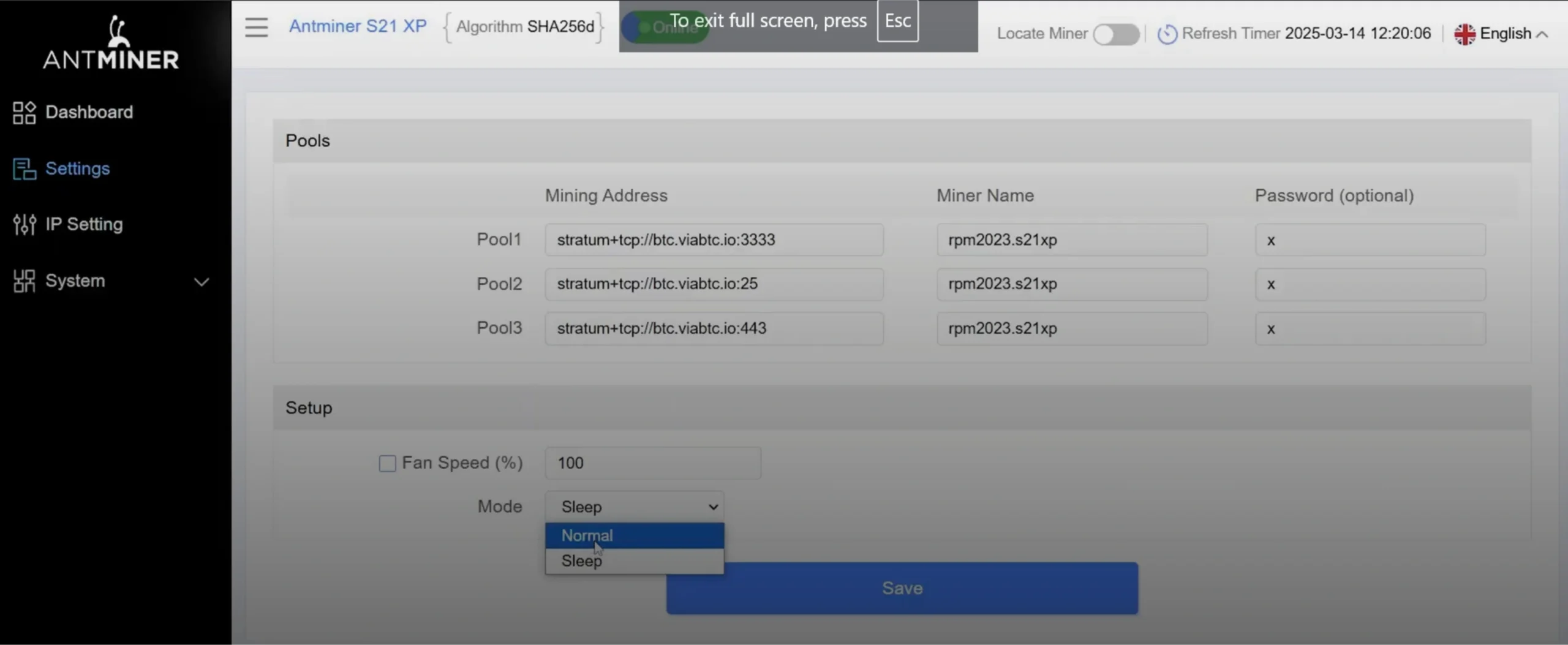Click the Pool3 Password field
Viewport: 1568px width, 645px height.
click(1370, 328)
